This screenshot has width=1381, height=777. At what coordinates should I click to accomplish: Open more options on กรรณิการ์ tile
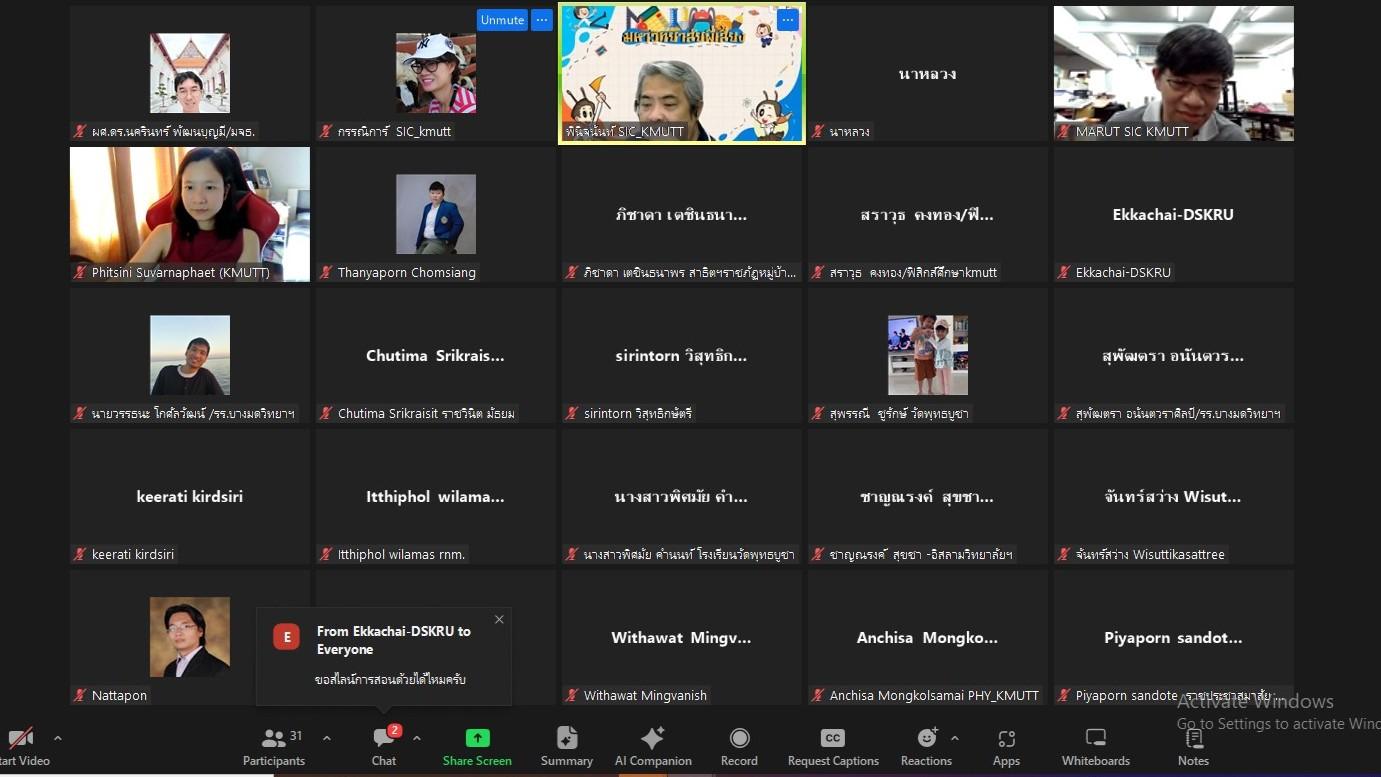click(541, 20)
